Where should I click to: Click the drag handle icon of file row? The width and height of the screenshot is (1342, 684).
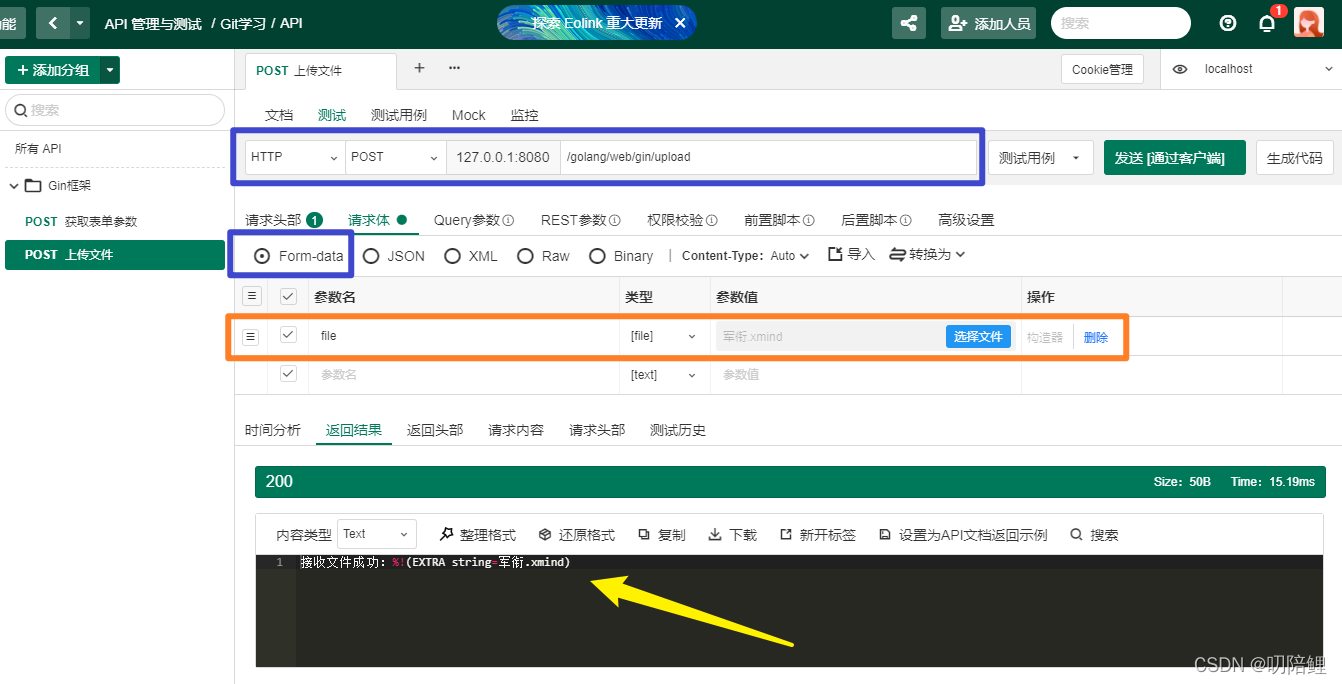[x=251, y=336]
